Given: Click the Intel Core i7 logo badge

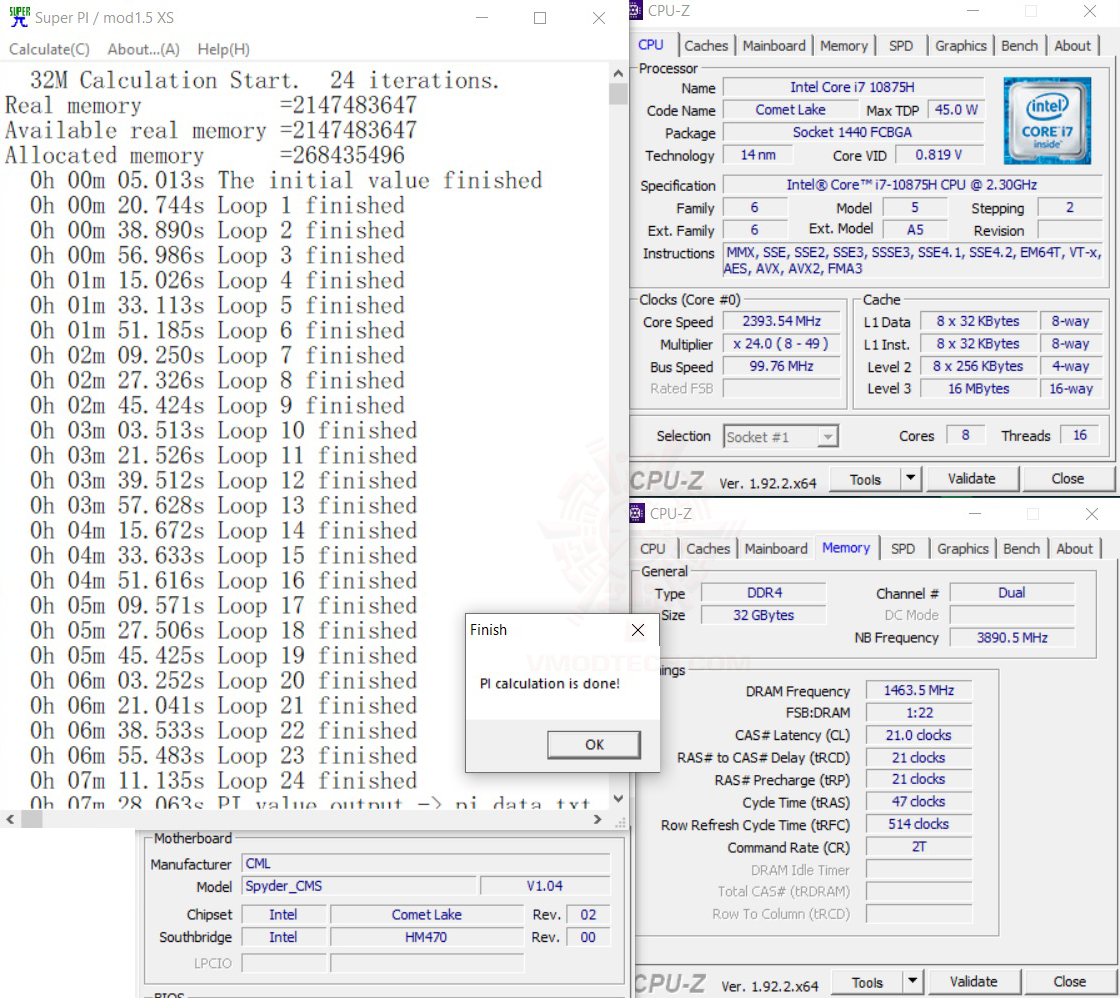Looking at the screenshot, I should 1047,121.
